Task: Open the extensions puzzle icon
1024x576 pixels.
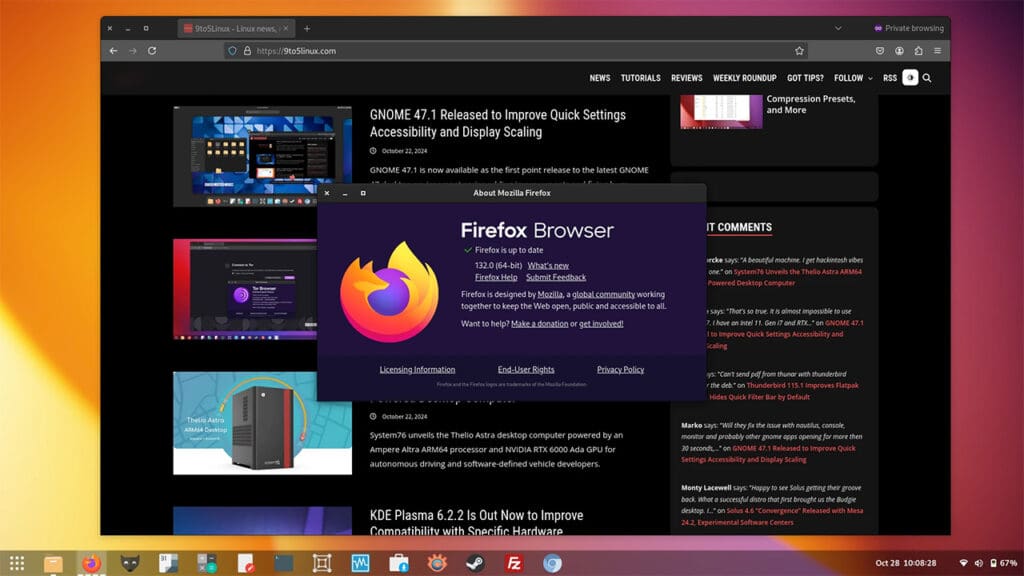Action: (918, 50)
